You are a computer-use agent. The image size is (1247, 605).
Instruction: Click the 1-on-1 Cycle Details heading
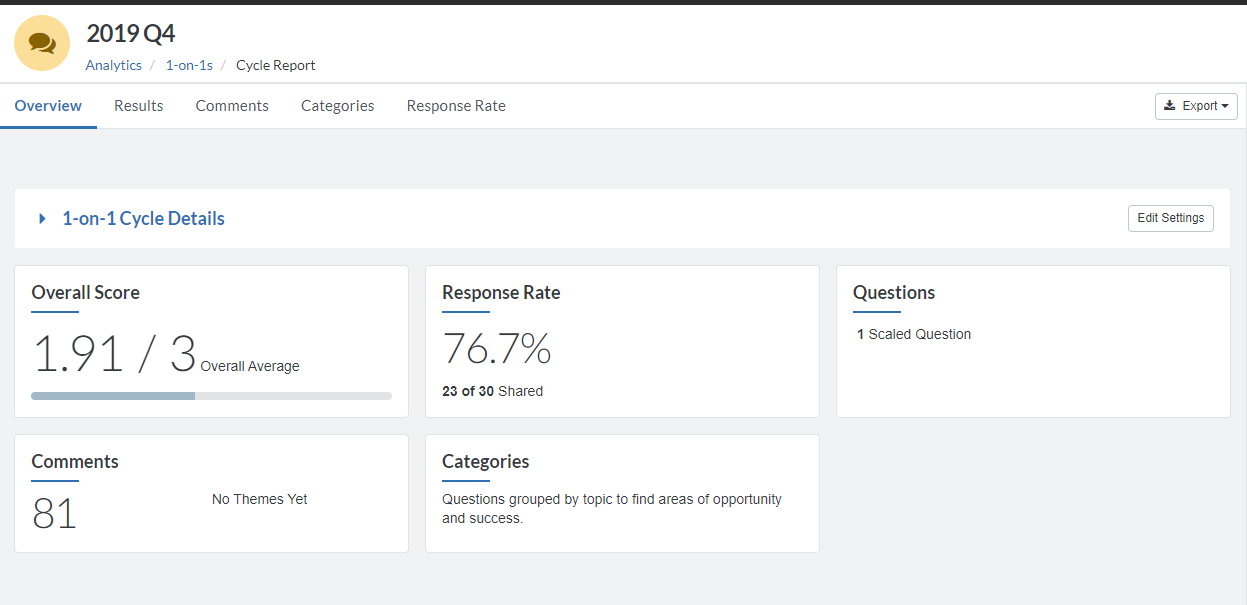pos(143,218)
